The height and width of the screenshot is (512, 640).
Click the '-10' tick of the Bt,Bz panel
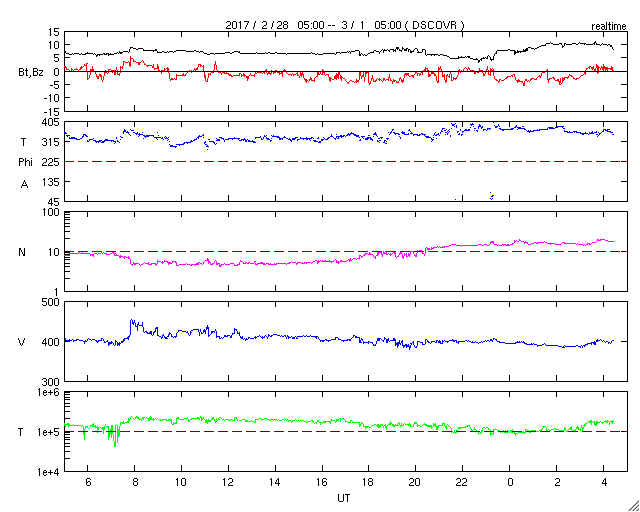[52, 98]
